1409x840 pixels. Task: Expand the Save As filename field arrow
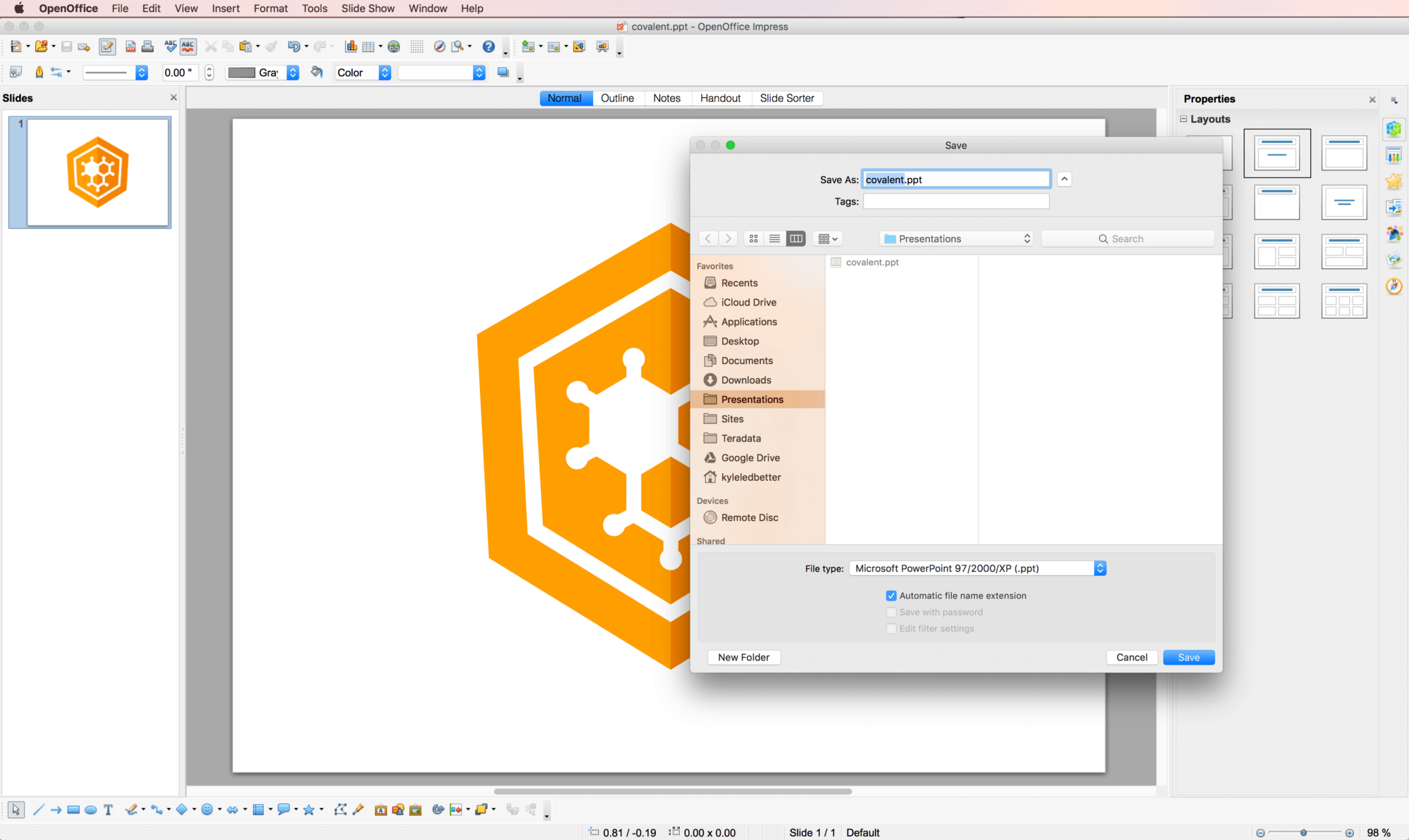click(1065, 179)
